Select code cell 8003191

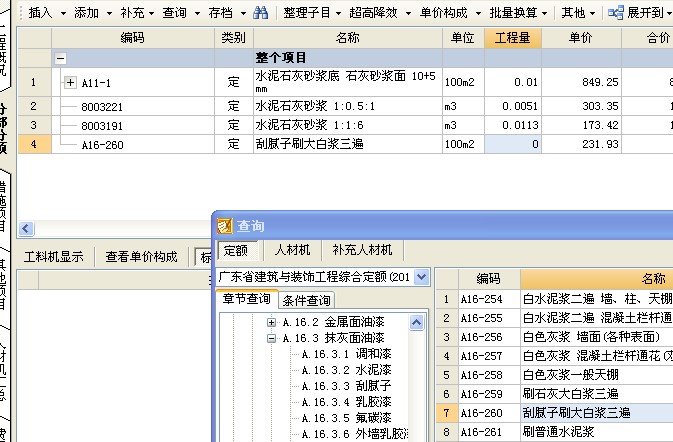coord(133,125)
